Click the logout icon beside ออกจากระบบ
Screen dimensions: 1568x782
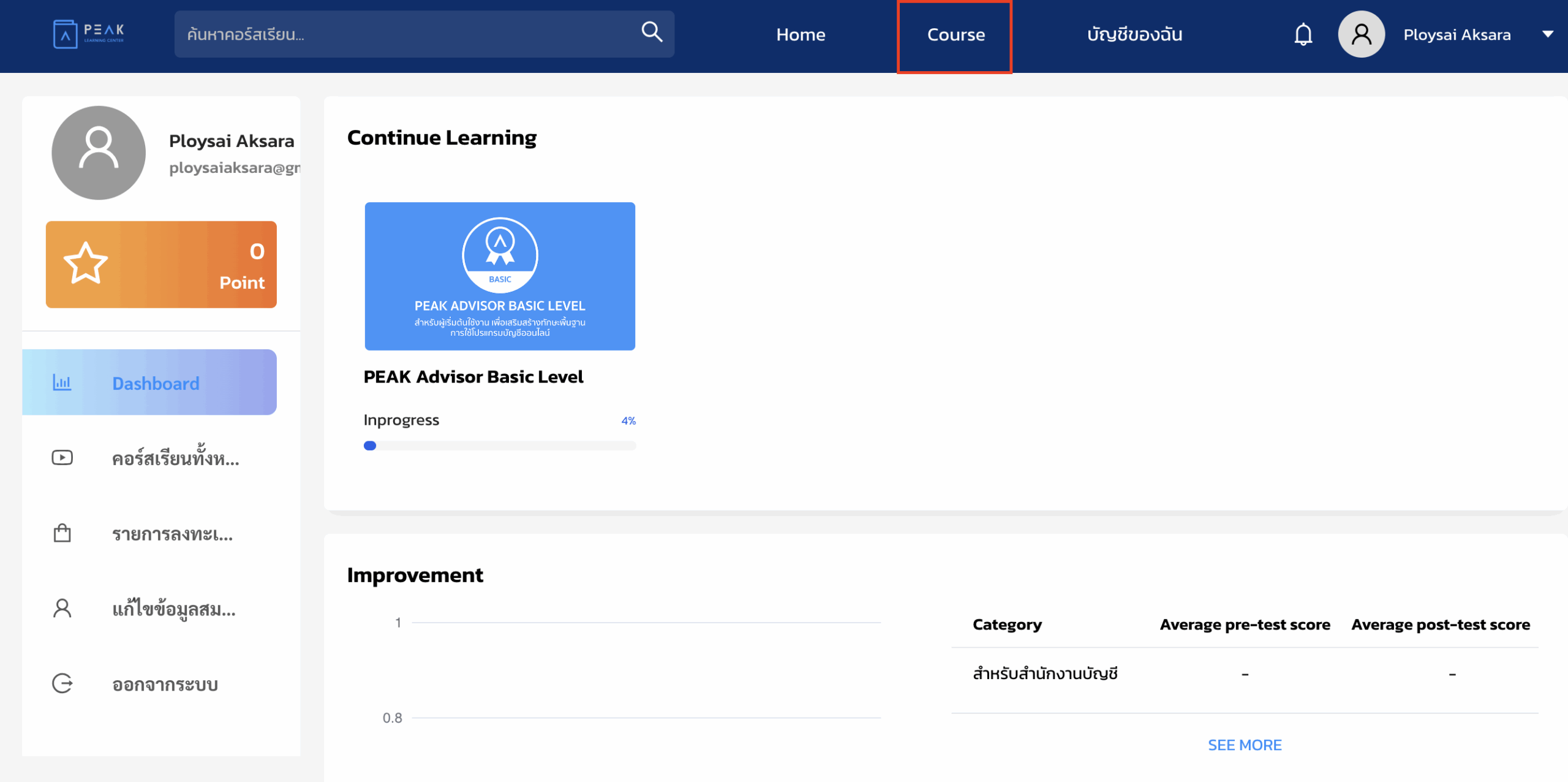(x=62, y=683)
